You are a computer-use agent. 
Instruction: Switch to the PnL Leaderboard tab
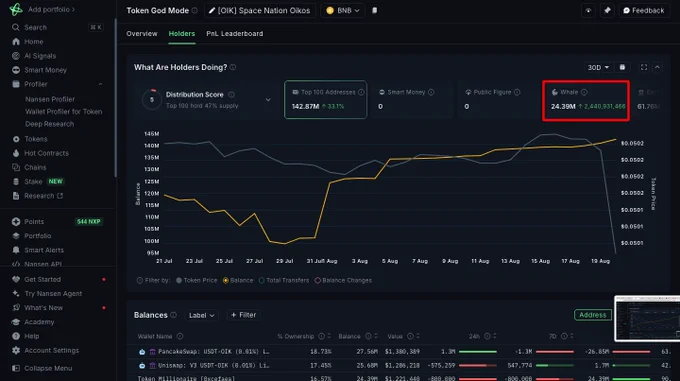click(235, 33)
